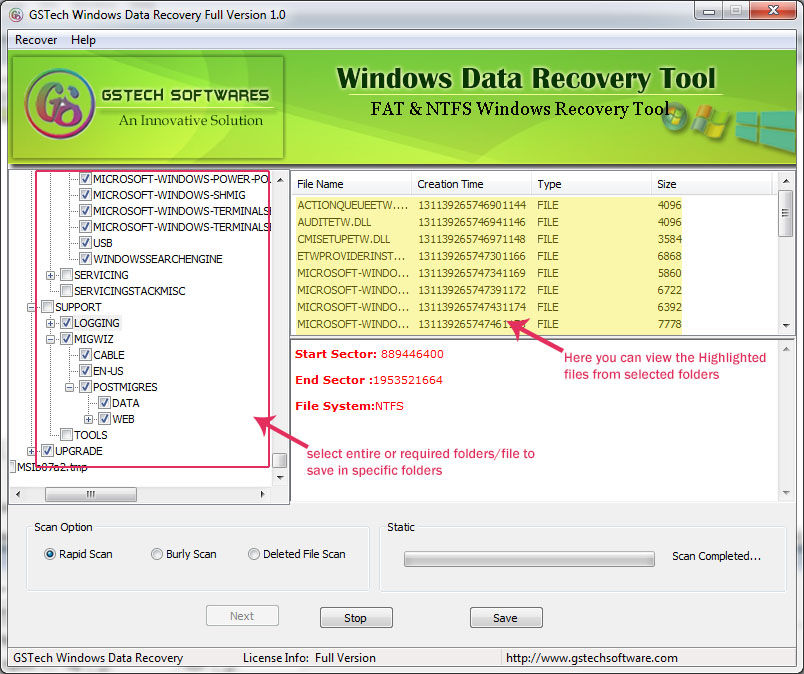The height and width of the screenshot is (674, 804).
Task: Select the EN-US folder label
Action: pyautogui.click(x=108, y=371)
